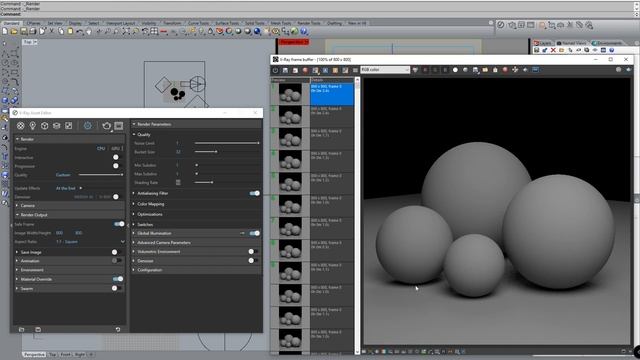Click the four-viewport layout icon in Rhino toolbar
The image size is (640, 360).
[154, 31]
